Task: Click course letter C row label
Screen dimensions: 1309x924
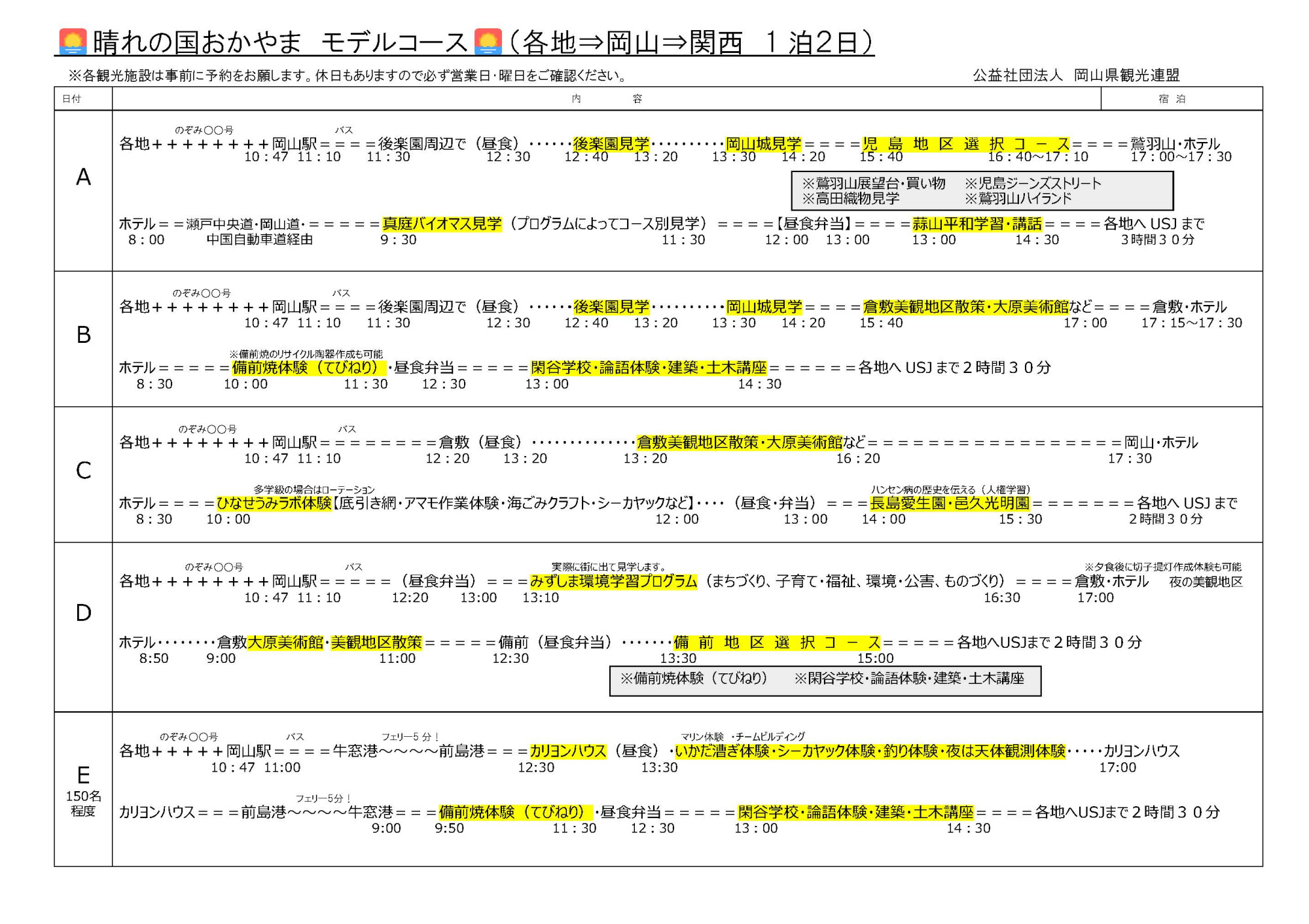Action: pos(83,471)
